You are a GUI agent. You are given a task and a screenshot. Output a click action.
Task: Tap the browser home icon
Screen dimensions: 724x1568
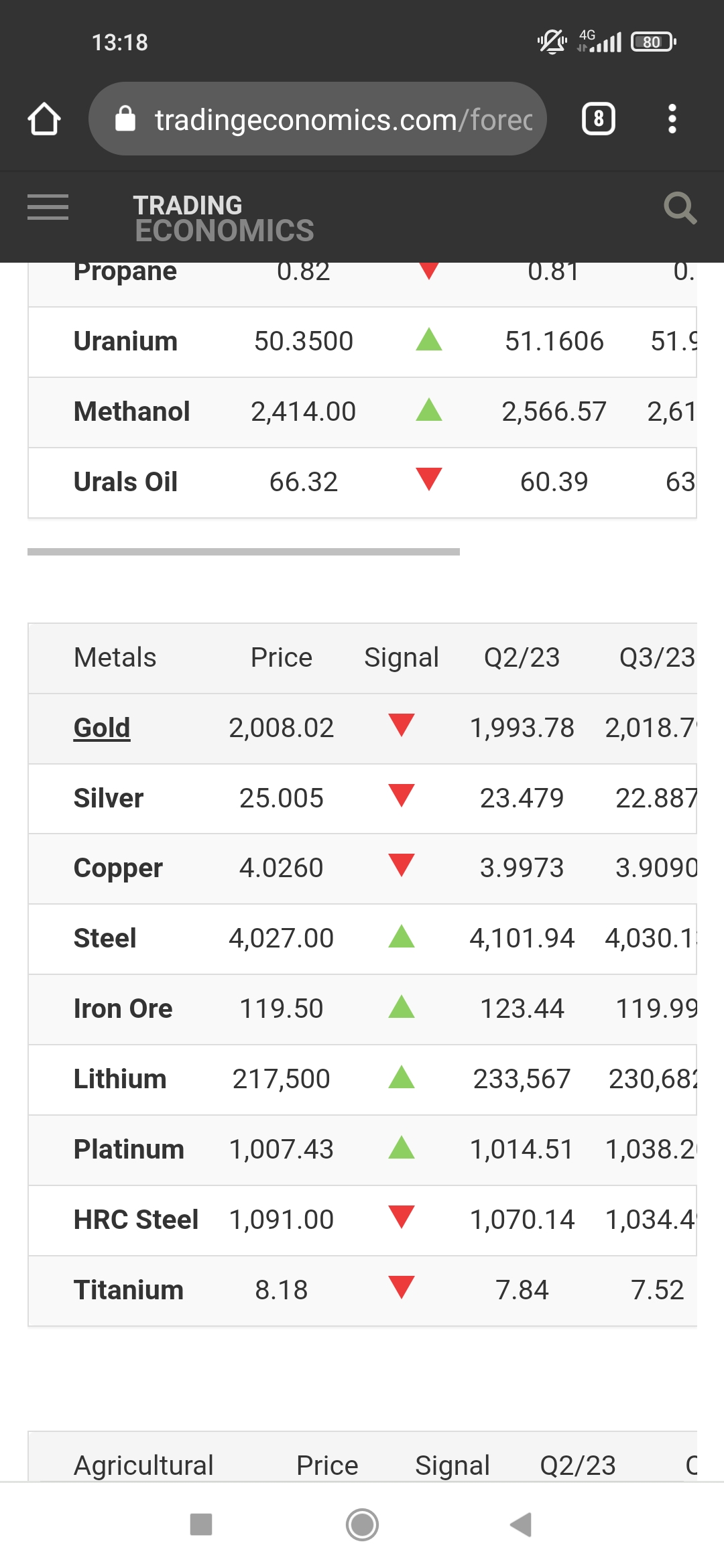44,119
